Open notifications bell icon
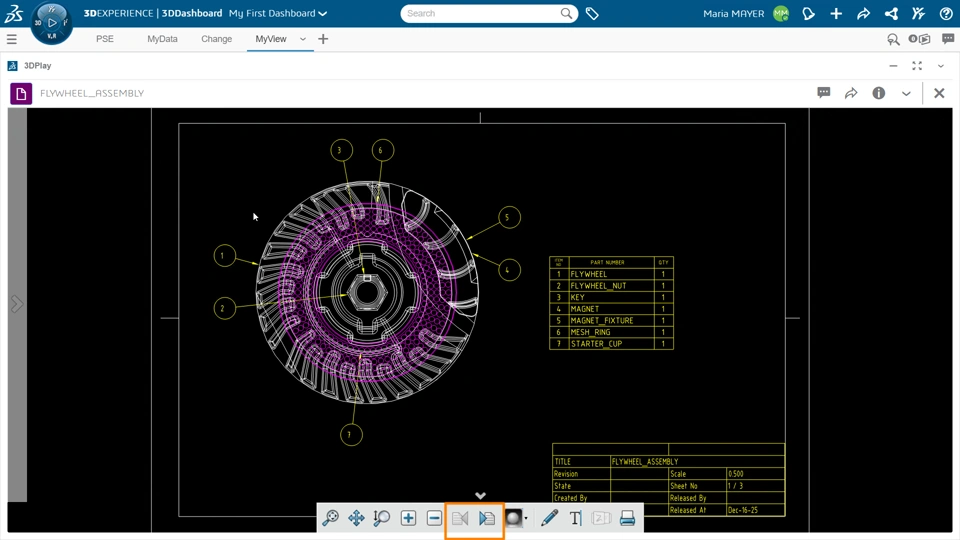The width and height of the screenshot is (960, 540). [809, 13]
